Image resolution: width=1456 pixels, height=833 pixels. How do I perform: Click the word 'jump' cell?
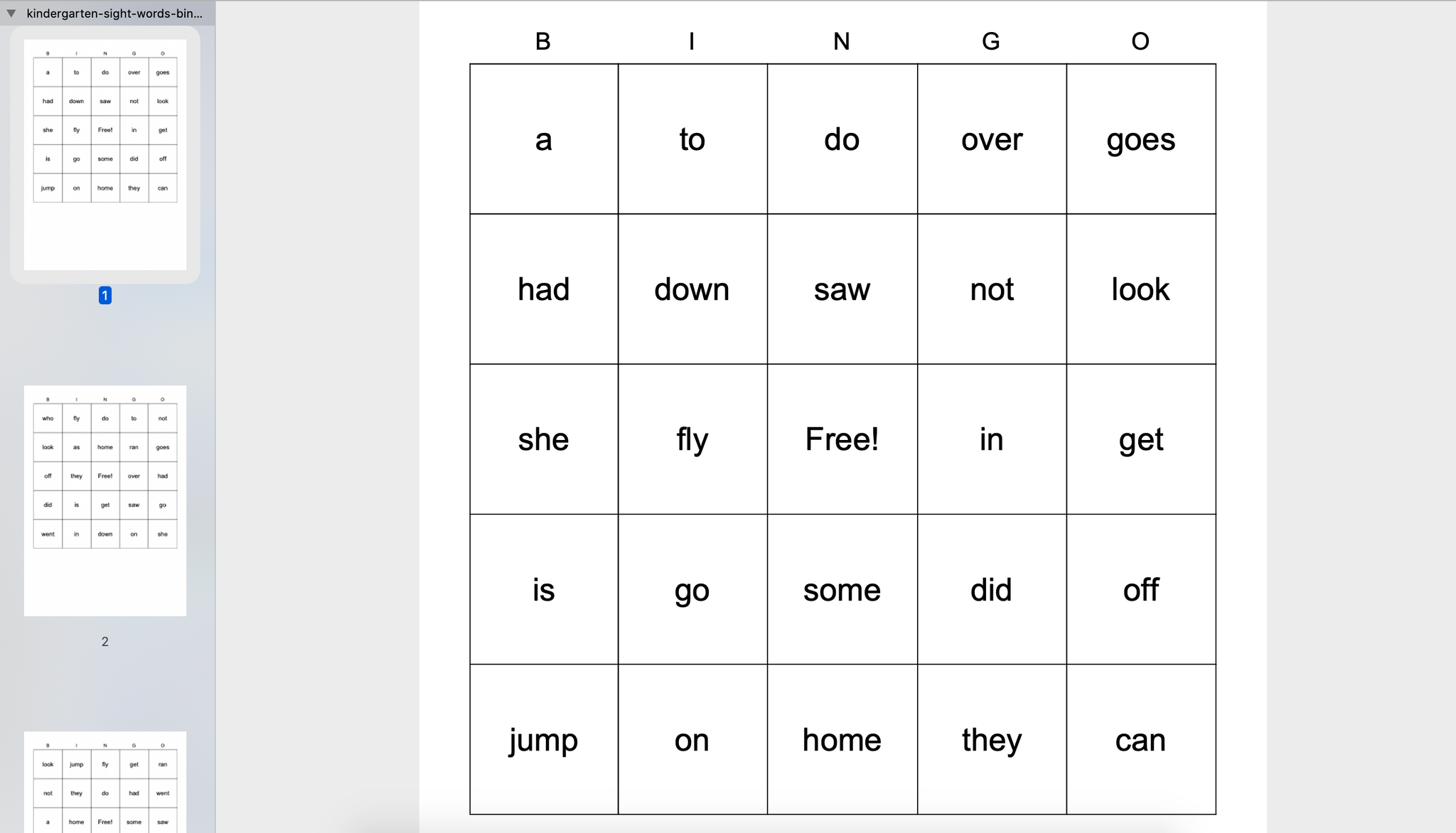pos(542,739)
